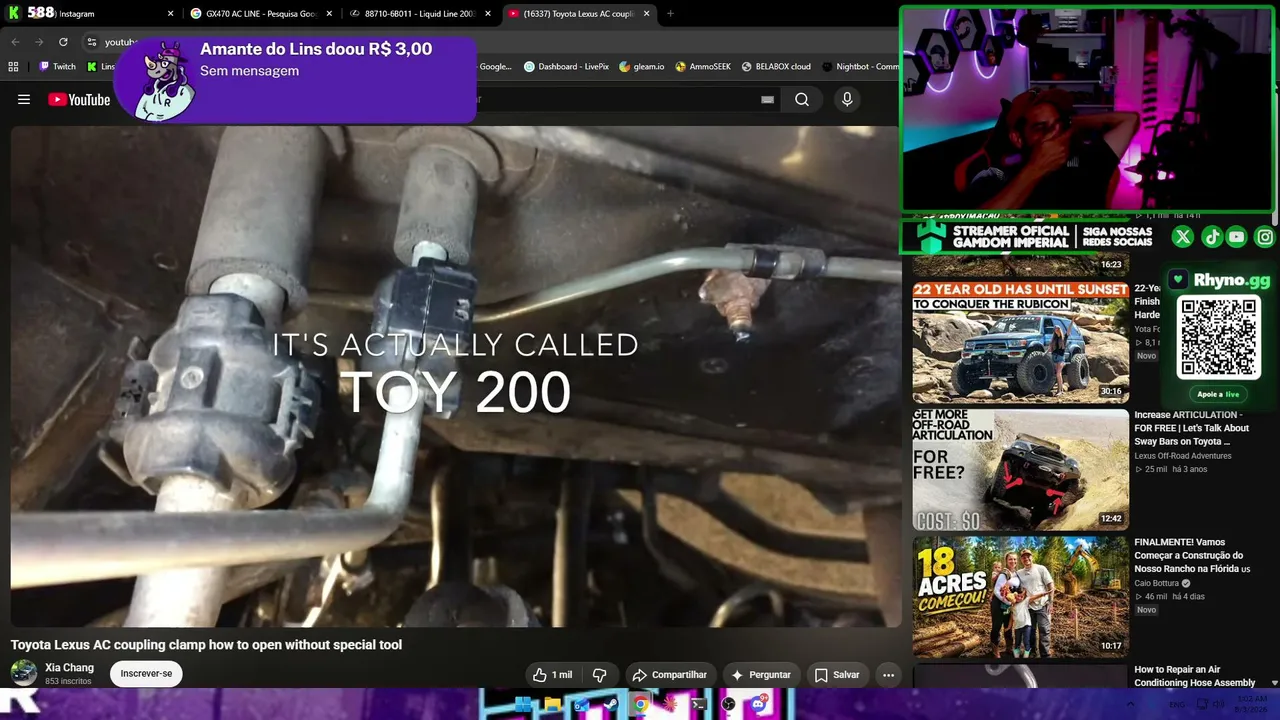This screenshot has width=1280, height=720.
Task: Click the video player showing TOY 200
Action: pos(456,376)
